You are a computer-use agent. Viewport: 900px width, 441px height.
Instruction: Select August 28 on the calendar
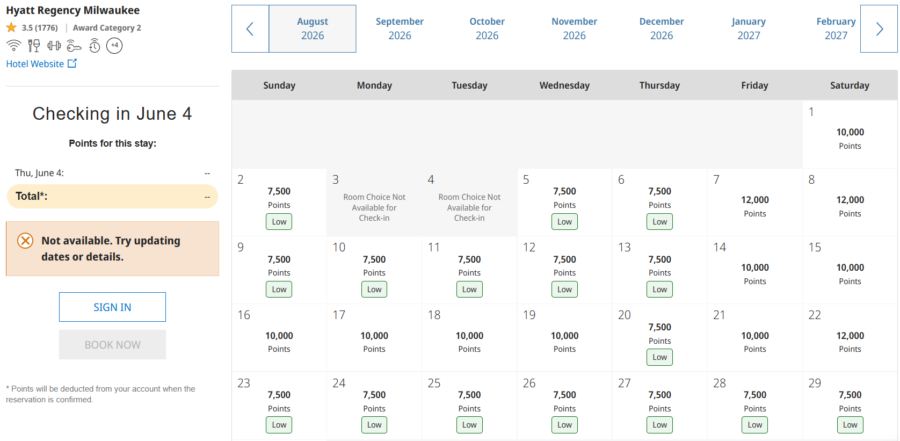(754, 405)
